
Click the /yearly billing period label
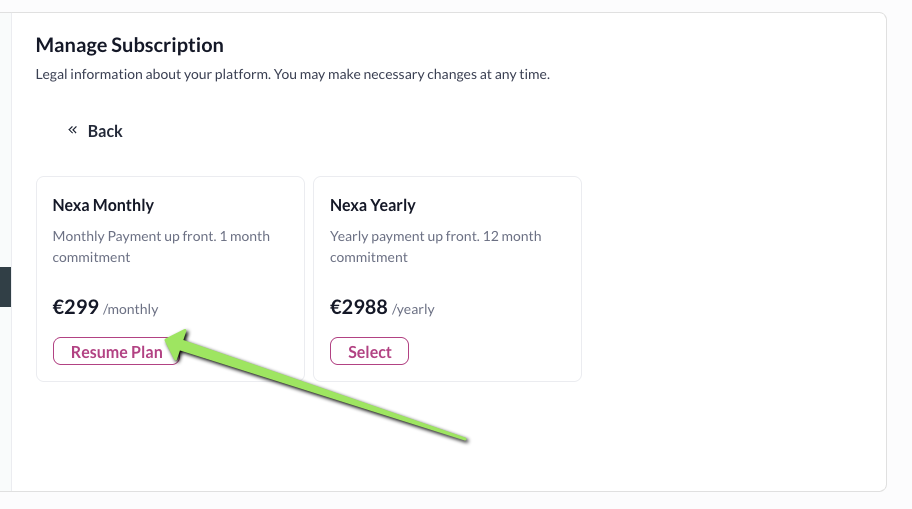coord(413,310)
